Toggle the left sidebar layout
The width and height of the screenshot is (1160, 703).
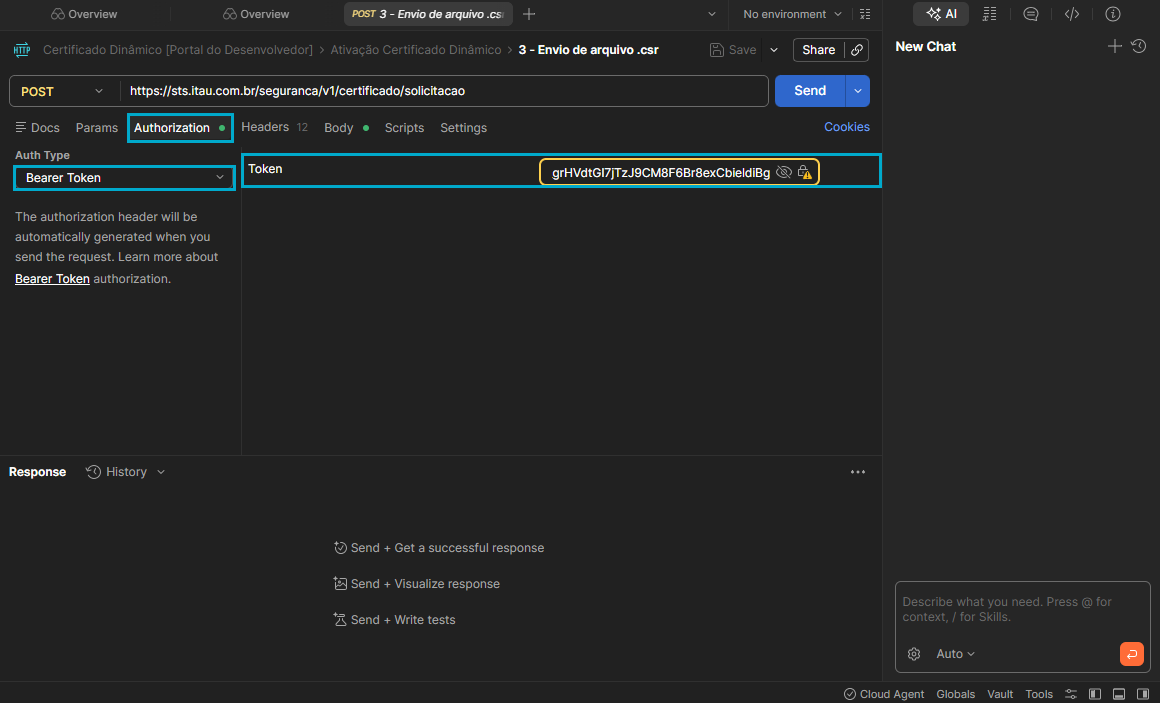pos(1095,694)
